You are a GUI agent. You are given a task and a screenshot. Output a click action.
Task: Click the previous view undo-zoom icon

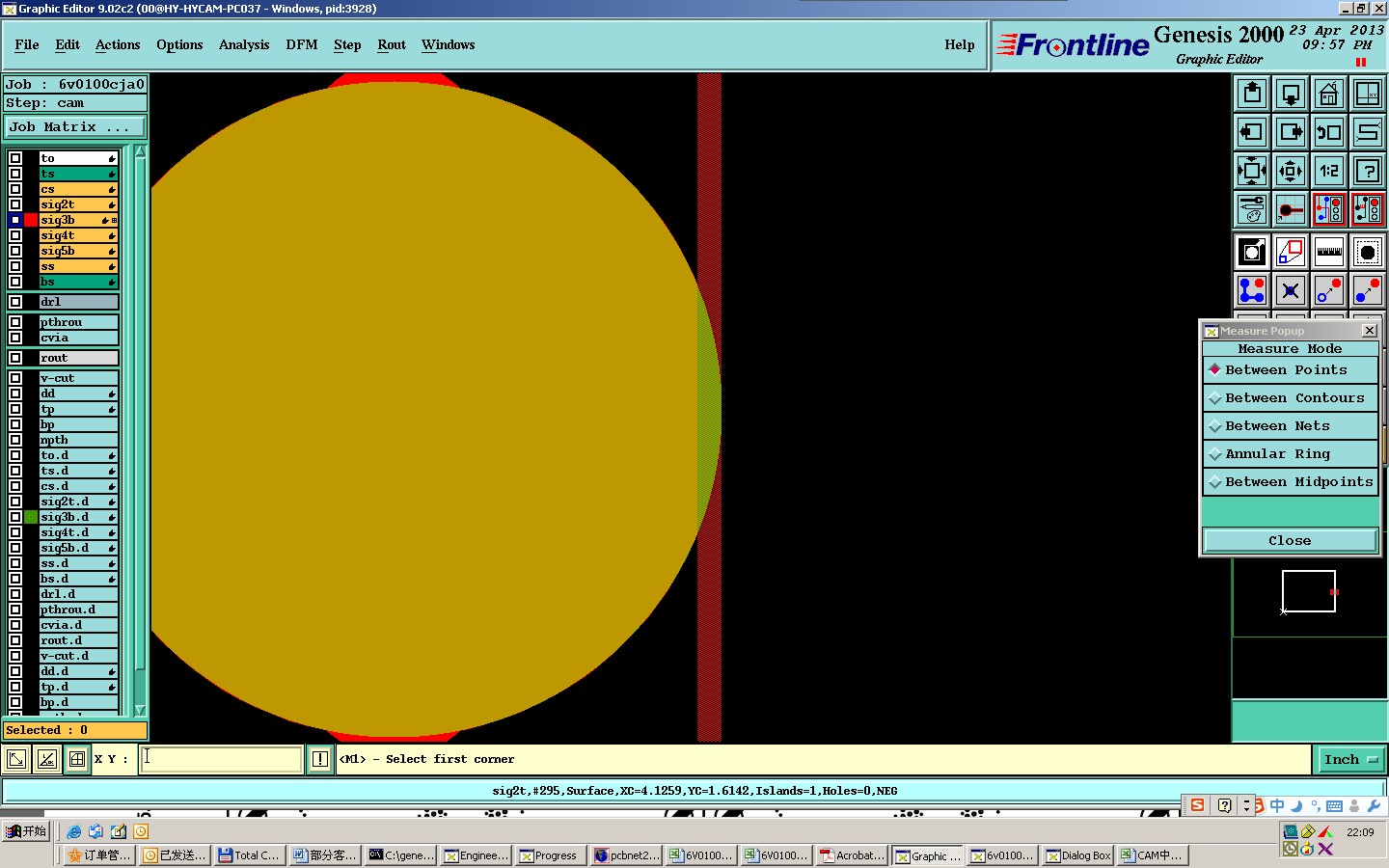[1329, 132]
